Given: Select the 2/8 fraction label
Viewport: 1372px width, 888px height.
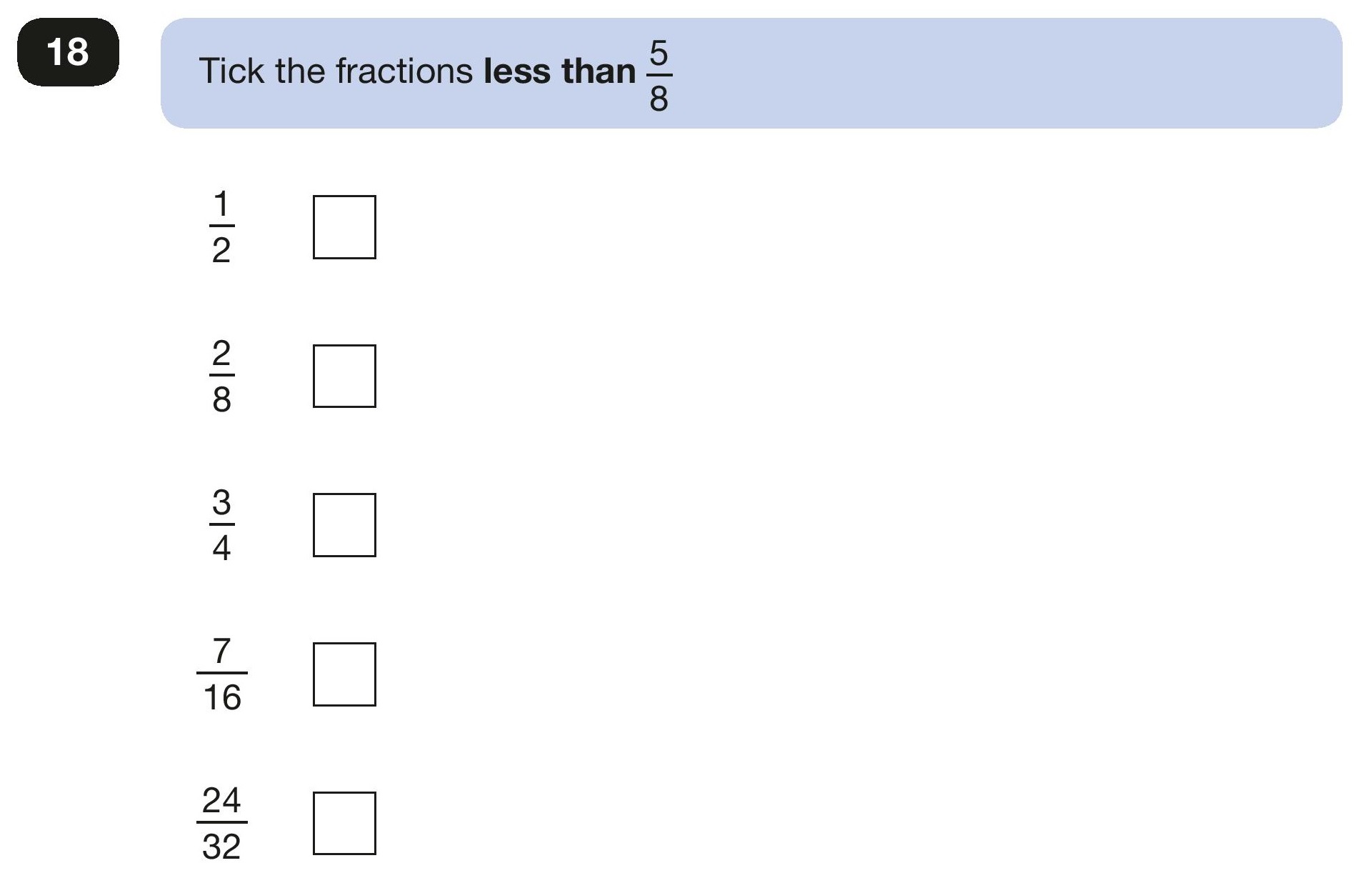Looking at the screenshot, I should (221, 376).
